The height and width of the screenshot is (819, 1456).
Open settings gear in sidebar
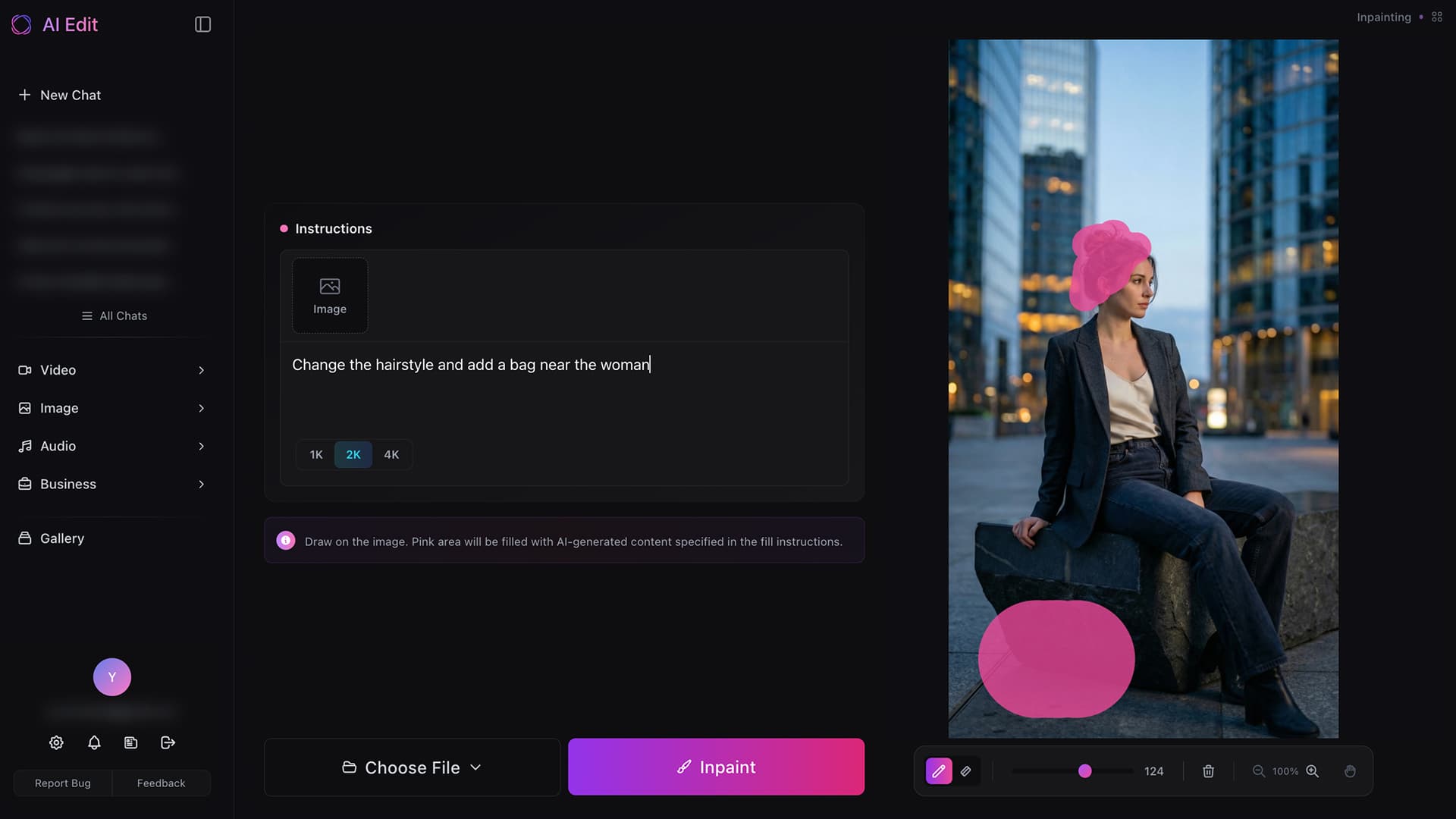pos(56,742)
